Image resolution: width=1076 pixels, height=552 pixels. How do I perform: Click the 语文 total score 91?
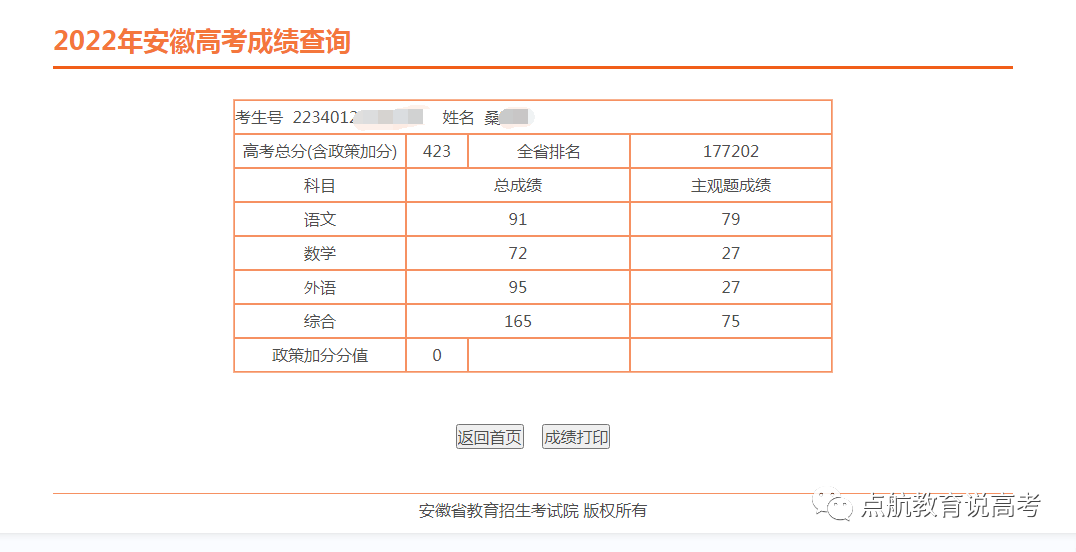(x=518, y=219)
